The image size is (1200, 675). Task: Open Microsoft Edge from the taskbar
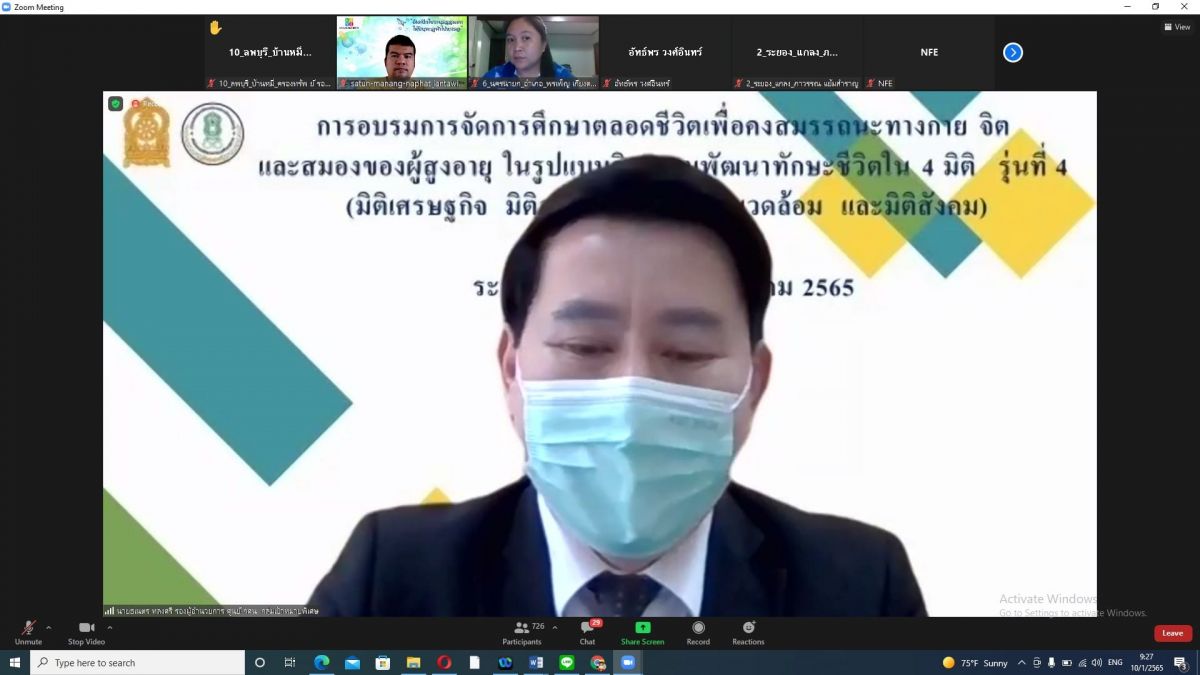coord(322,663)
